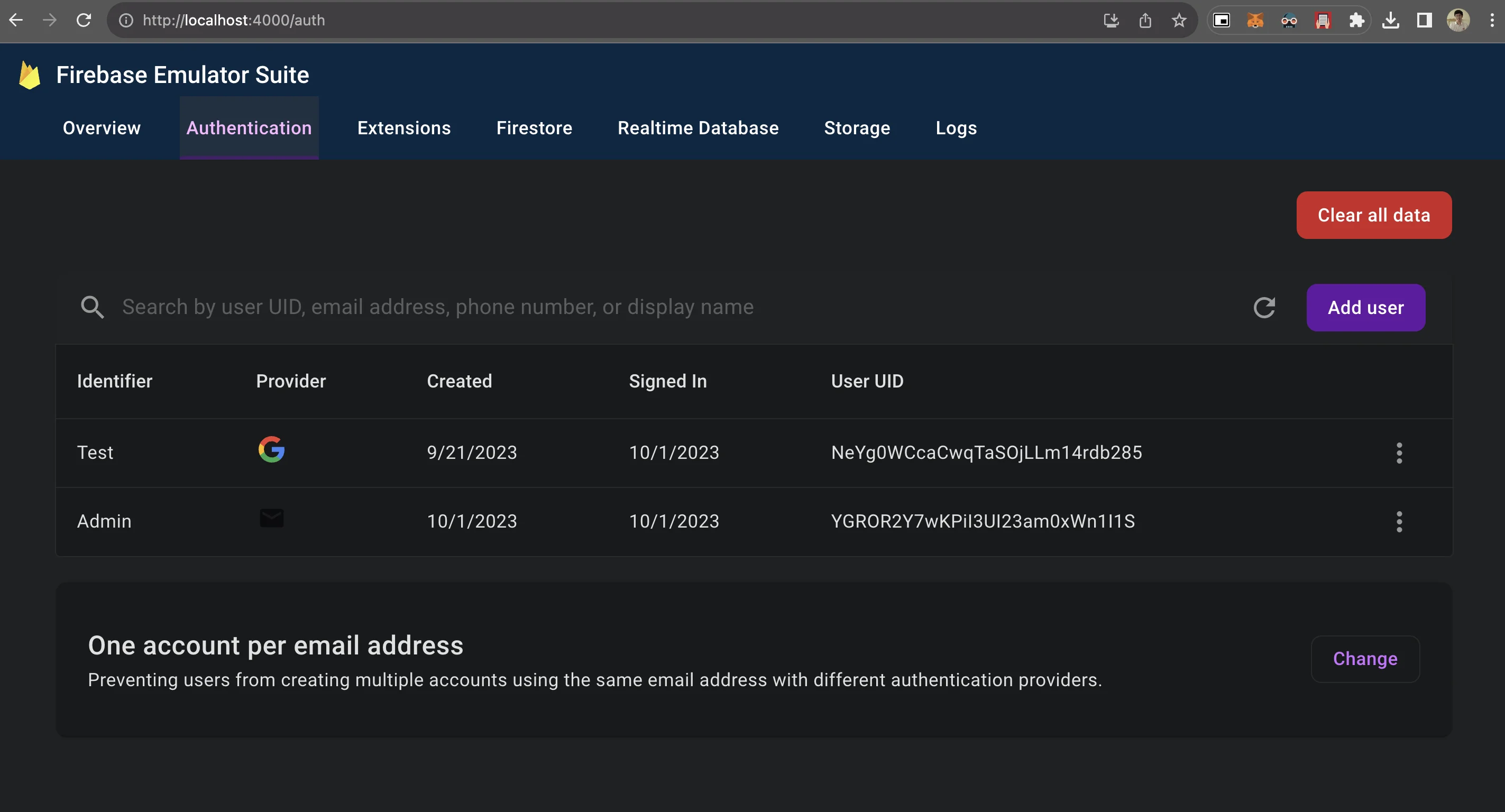
Task: Click the User UID column header
Action: point(868,382)
